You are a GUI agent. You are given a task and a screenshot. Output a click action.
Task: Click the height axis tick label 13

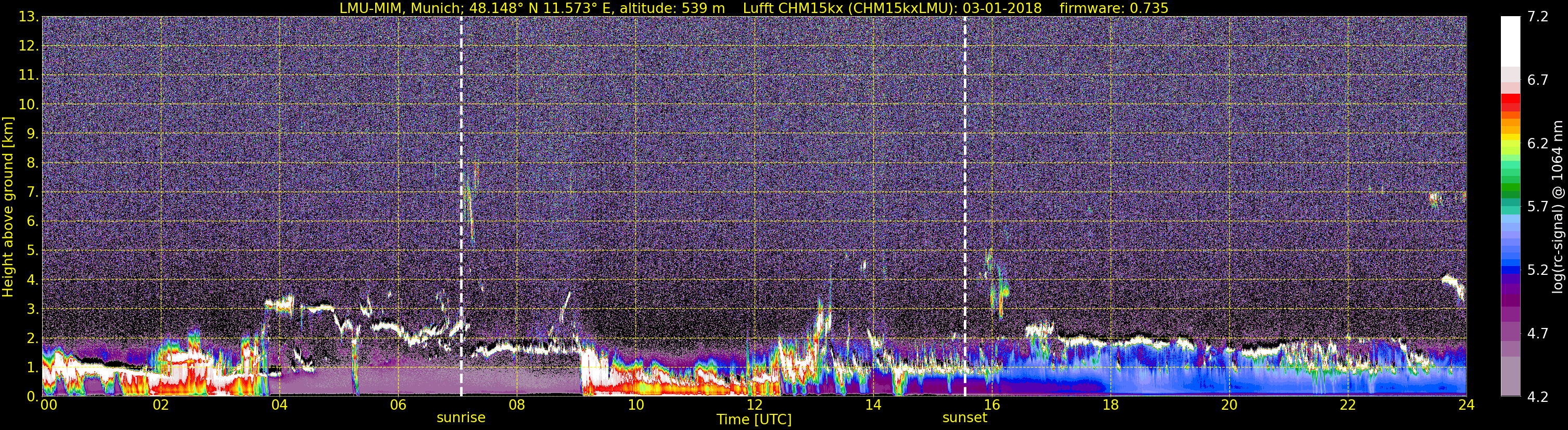28,17
